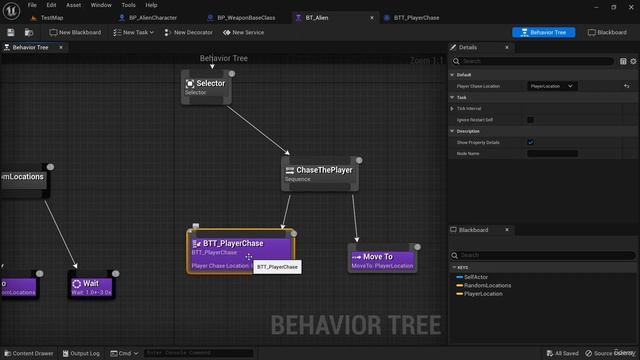
Task: Open Player Chase Location dropdown
Action: (552, 86)
